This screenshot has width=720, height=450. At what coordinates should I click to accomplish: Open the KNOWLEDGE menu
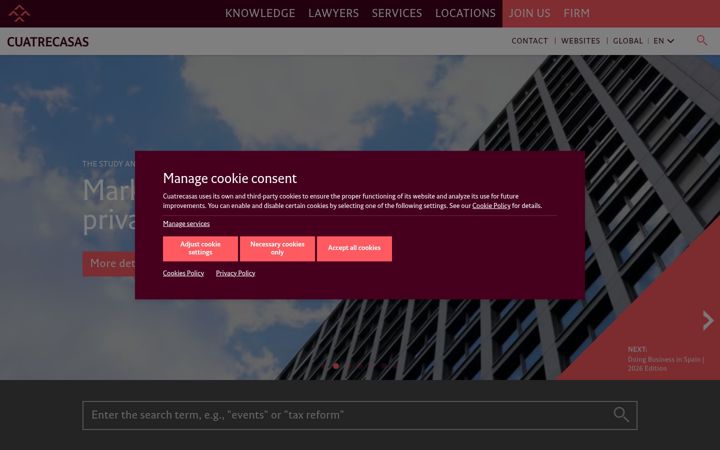[x=260, y=13]
